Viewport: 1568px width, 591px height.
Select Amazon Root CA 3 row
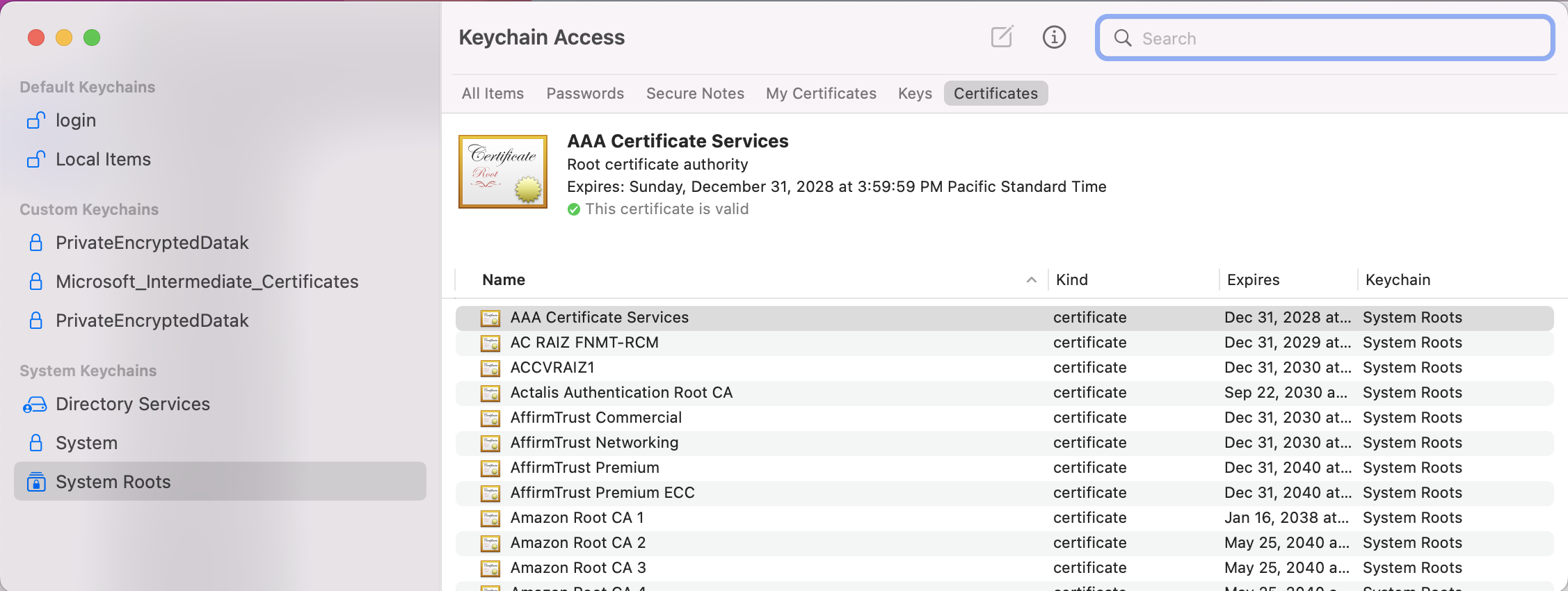pos(1005,568)
